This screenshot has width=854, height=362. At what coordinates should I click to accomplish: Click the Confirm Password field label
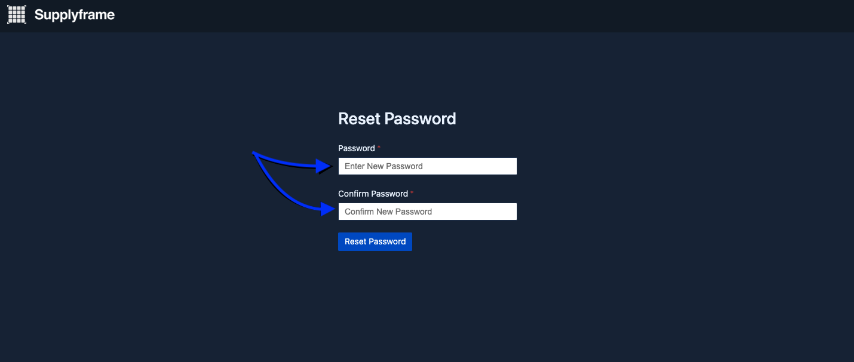click(373, 193)
